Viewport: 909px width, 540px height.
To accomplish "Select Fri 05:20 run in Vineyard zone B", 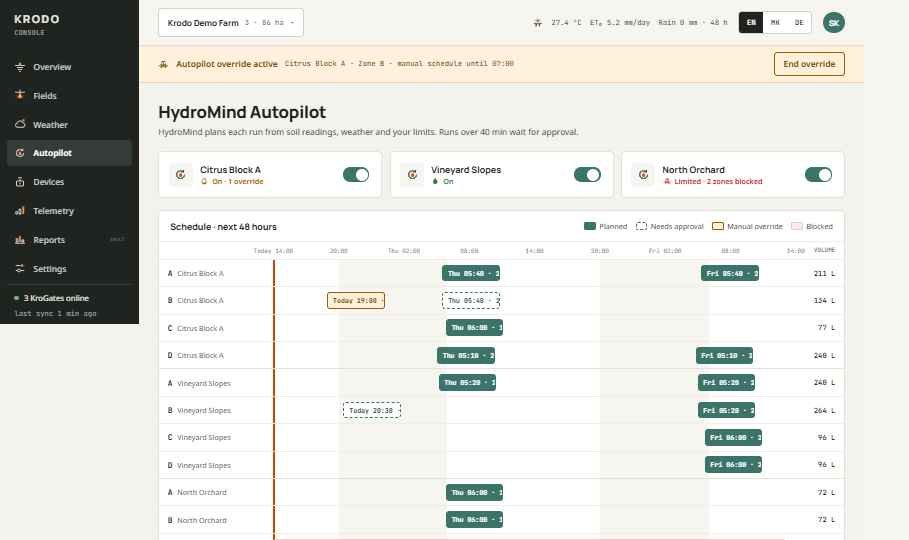I will [726, 410].
